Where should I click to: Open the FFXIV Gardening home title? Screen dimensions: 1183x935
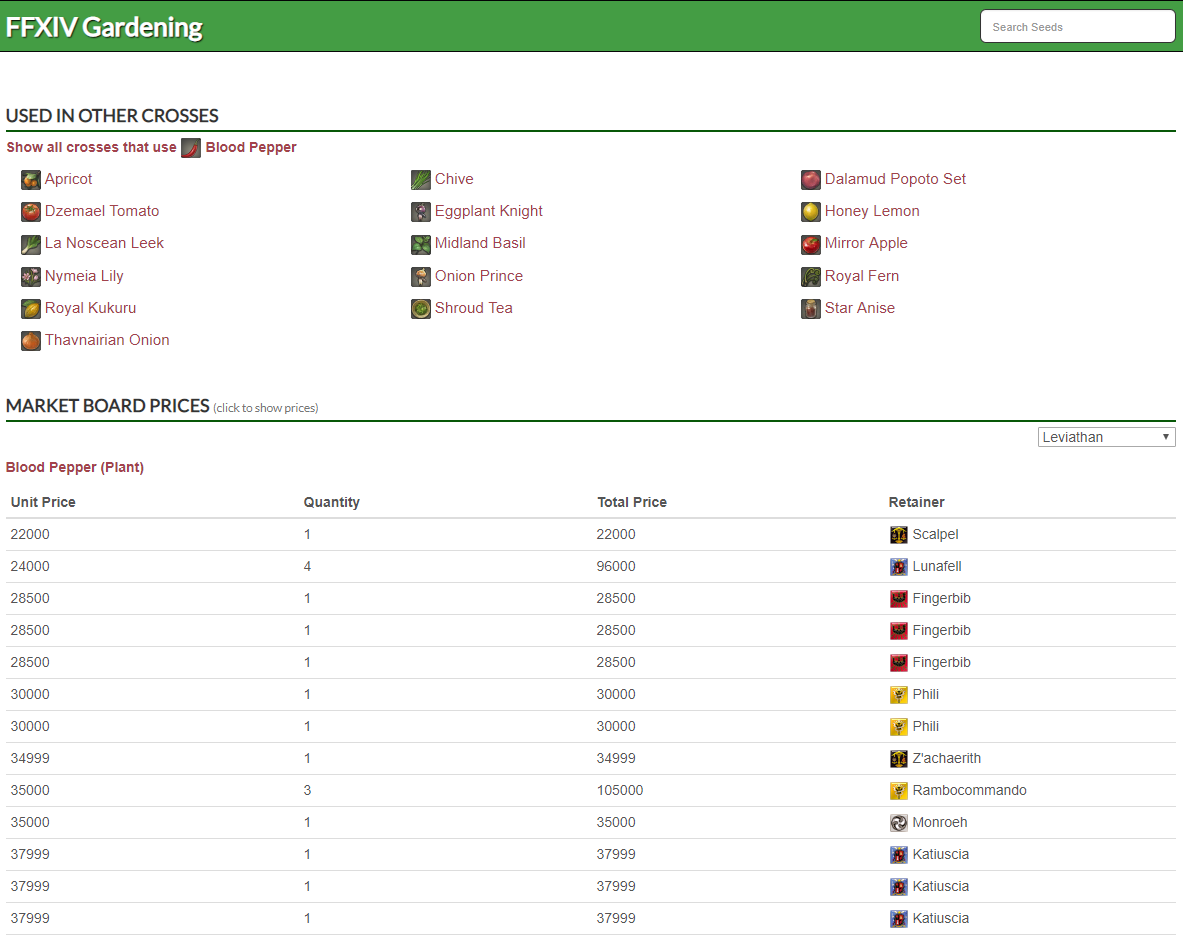(104, 27)
